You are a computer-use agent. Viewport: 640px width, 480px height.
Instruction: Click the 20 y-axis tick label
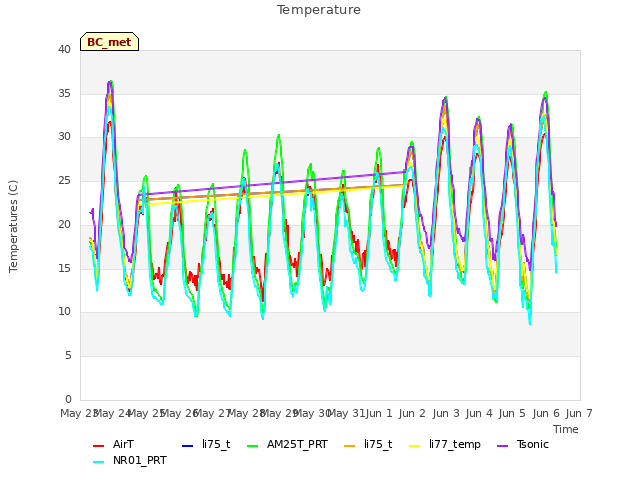(x=64, y=224)
